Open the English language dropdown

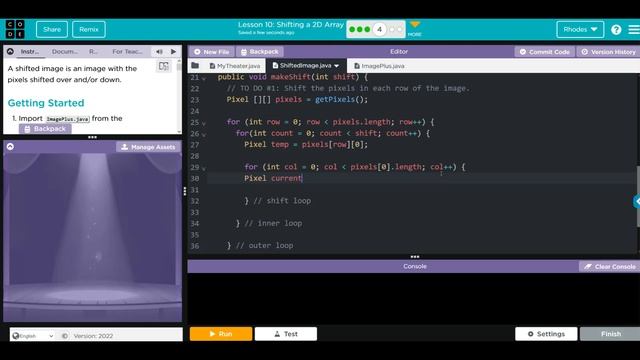click(x=33, y=336)
